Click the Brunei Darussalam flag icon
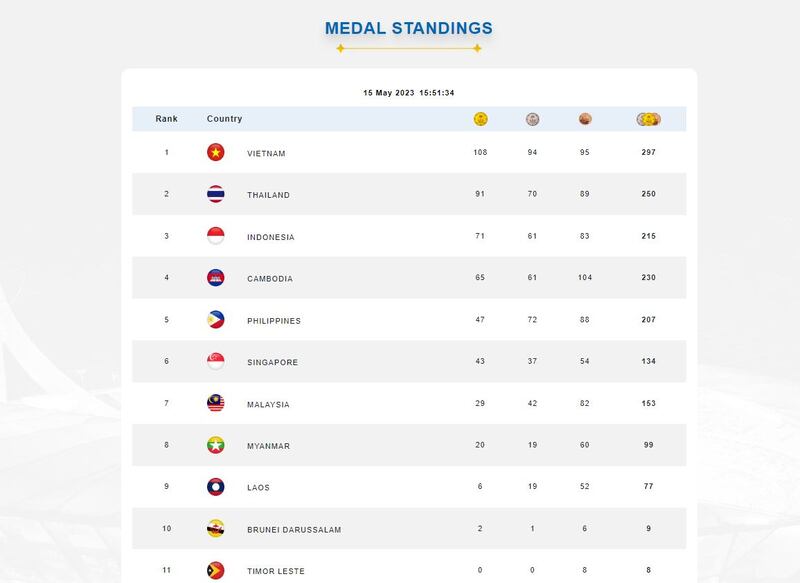Image resolution: width=800 pixels, height=583 pixels. click(215, 528)
